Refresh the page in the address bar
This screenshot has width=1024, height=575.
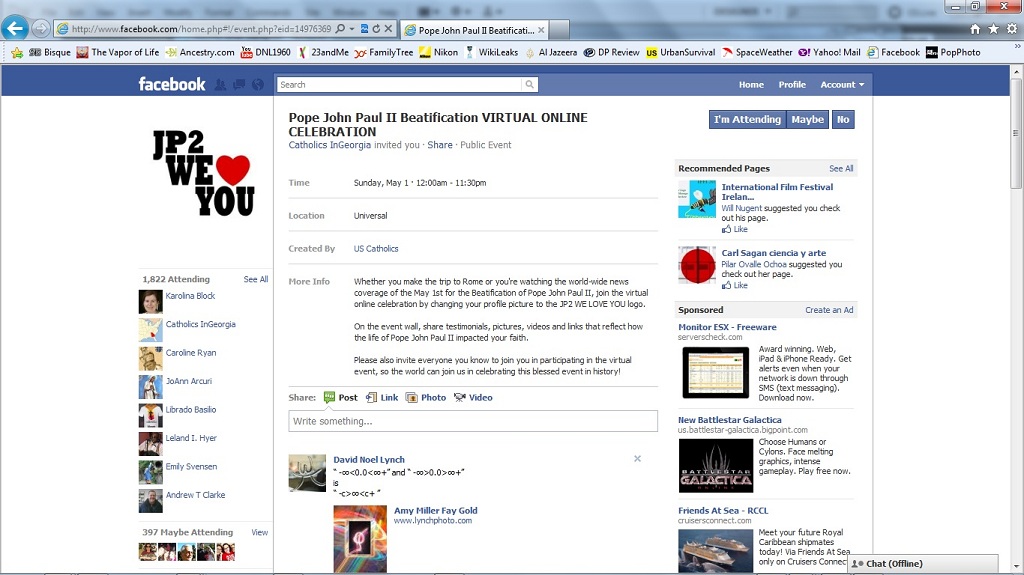click(376, 29)
